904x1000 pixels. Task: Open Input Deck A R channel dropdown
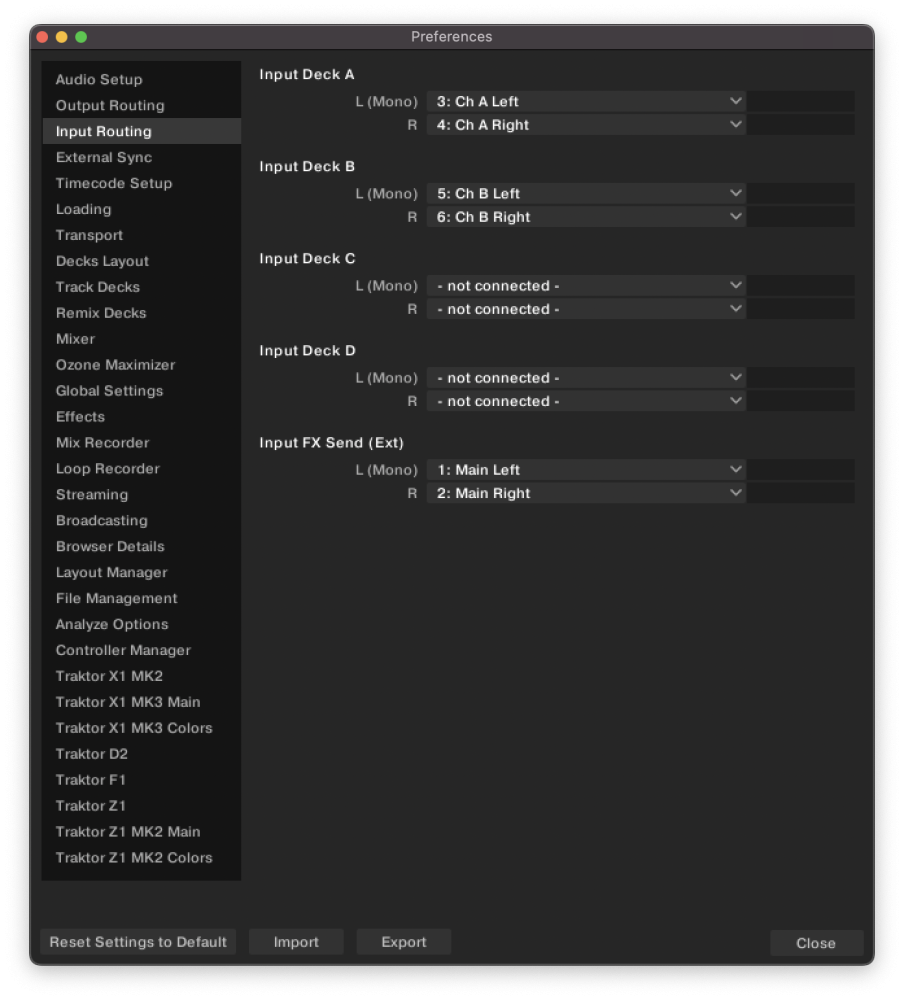coord(586,125)
